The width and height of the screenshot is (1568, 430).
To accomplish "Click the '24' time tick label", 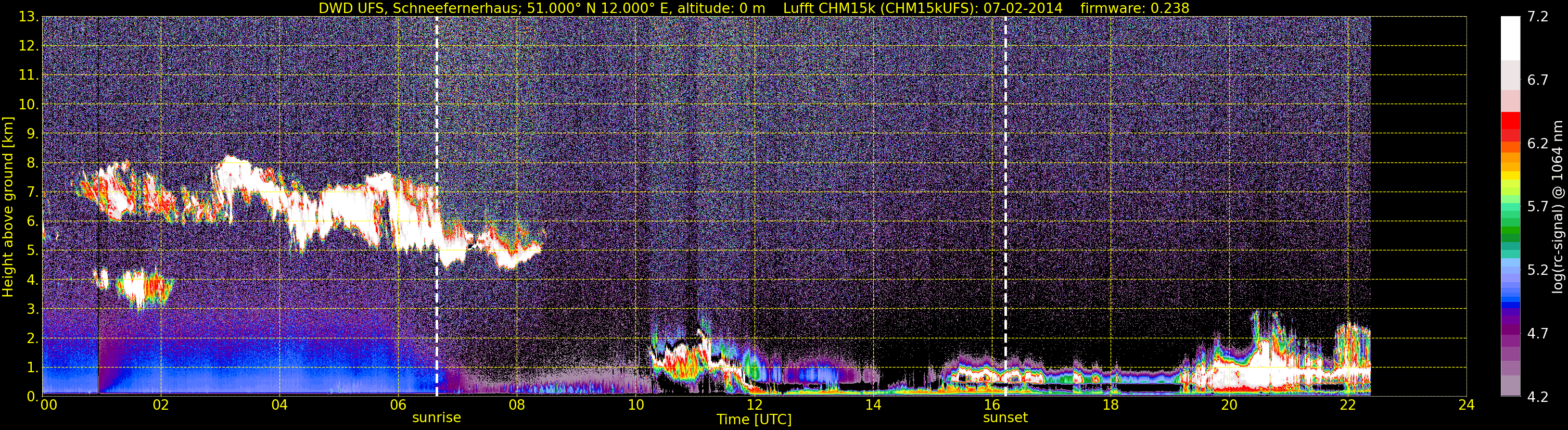I will click(x=1467, y=406).
